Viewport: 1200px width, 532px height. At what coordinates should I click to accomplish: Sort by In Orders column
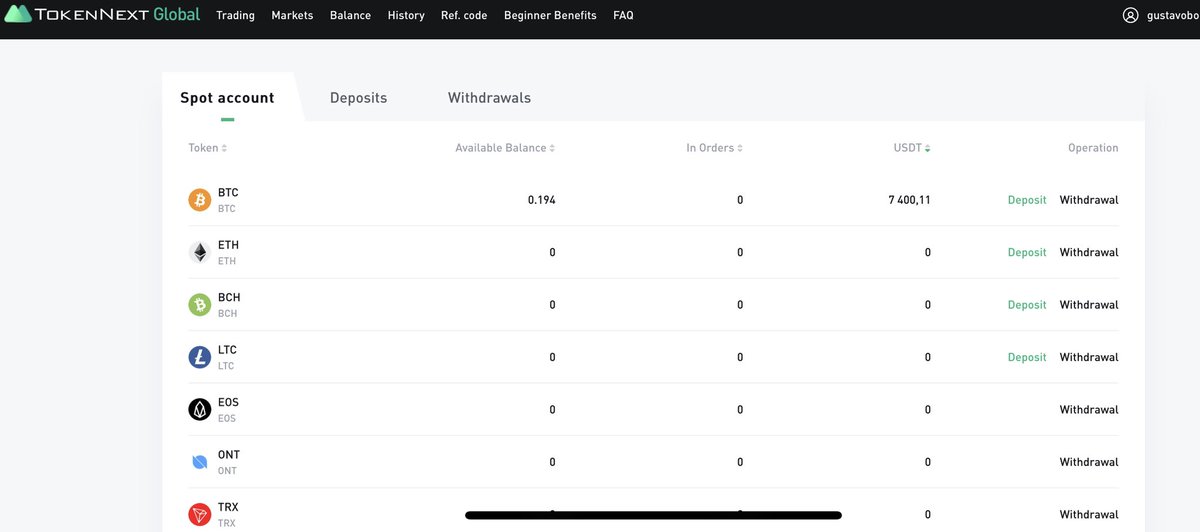(x=714, y=148)
